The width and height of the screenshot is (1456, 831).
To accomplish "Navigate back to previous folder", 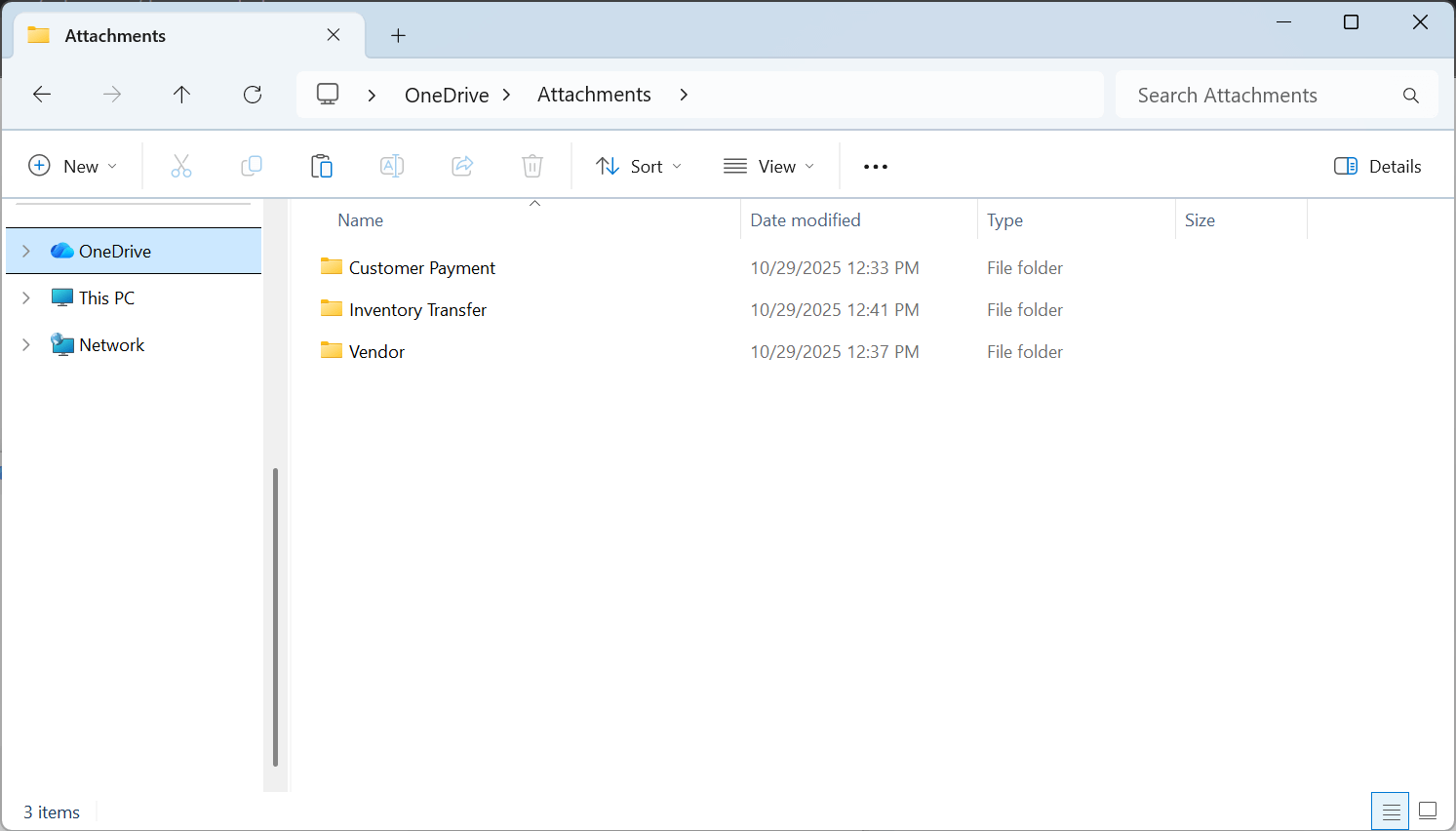I will [42, 95].
